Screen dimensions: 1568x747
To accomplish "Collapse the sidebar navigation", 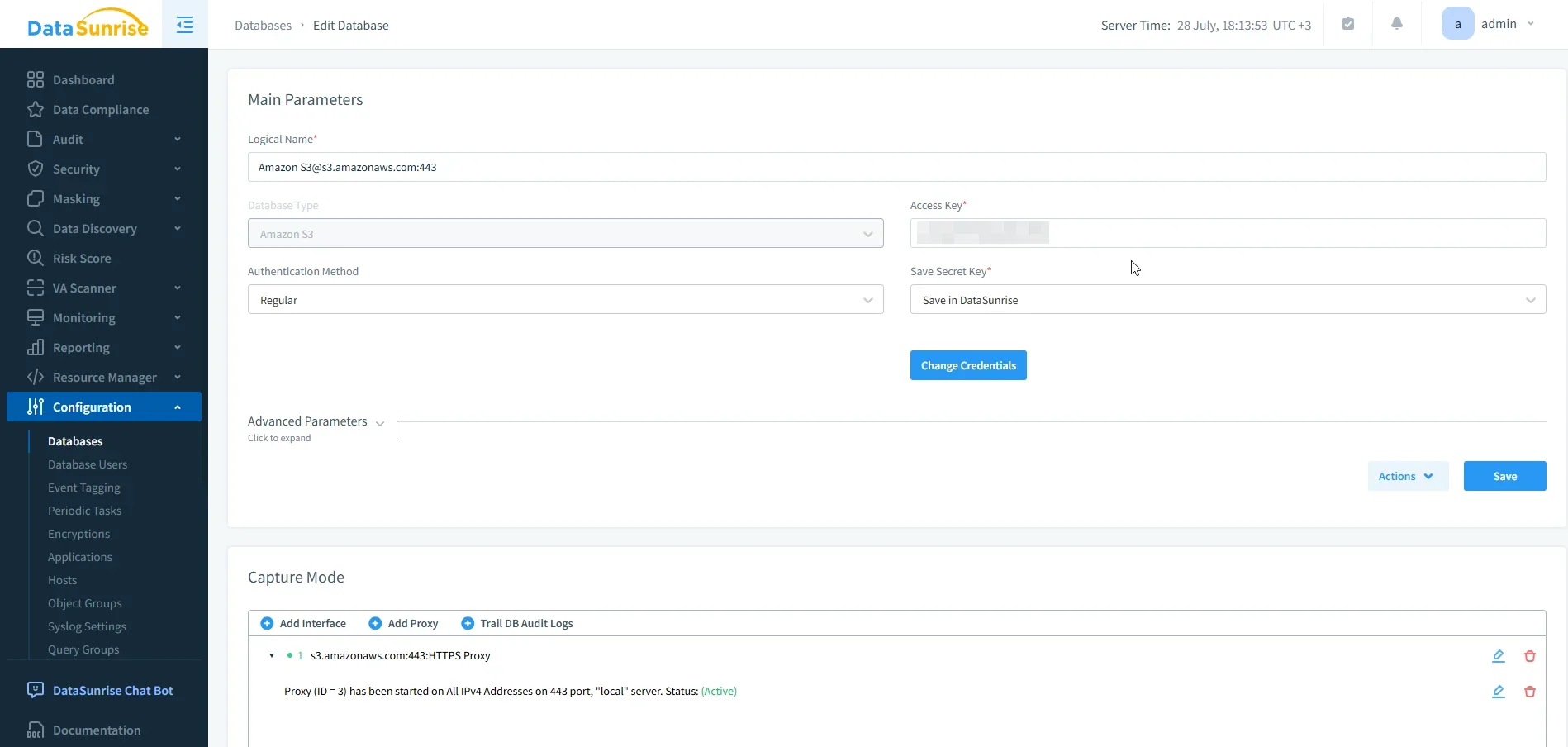I will click(x=184, y=25).
